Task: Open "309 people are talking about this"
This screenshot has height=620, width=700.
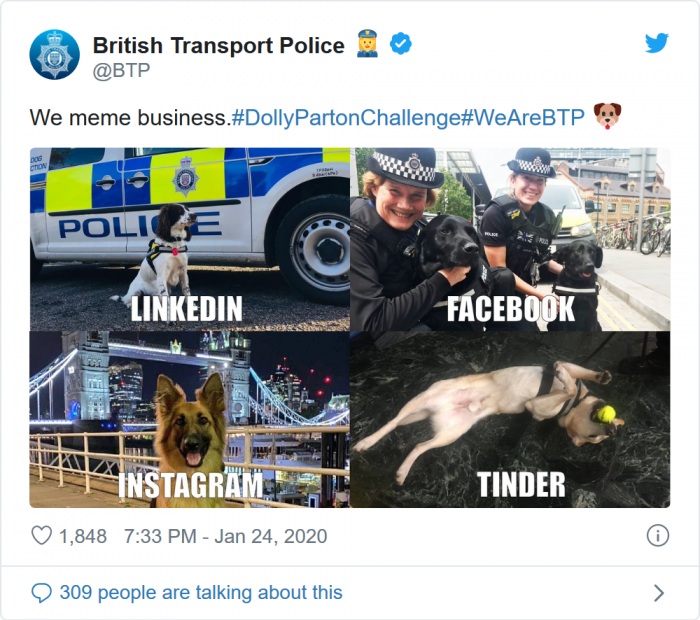Action: (201, 593)
